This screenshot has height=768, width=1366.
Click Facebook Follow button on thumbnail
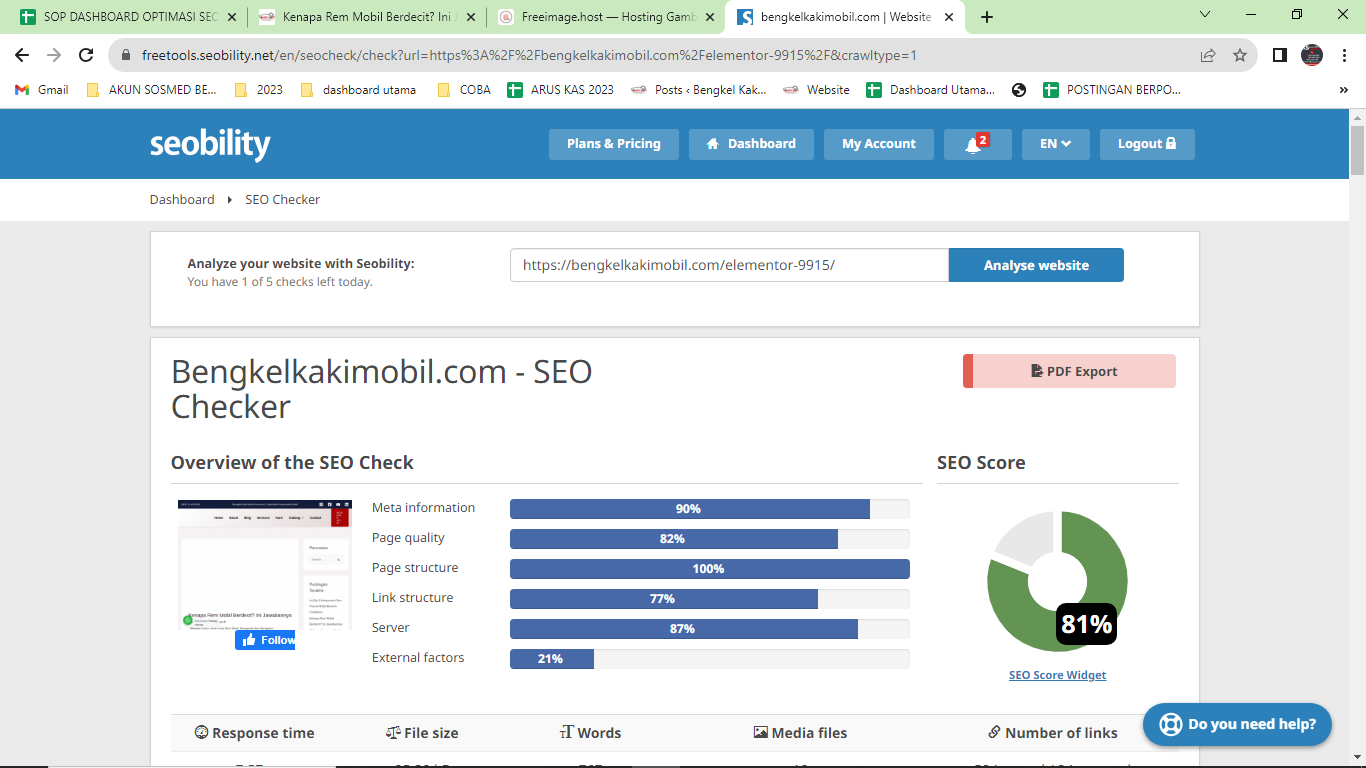pos(265,640)
